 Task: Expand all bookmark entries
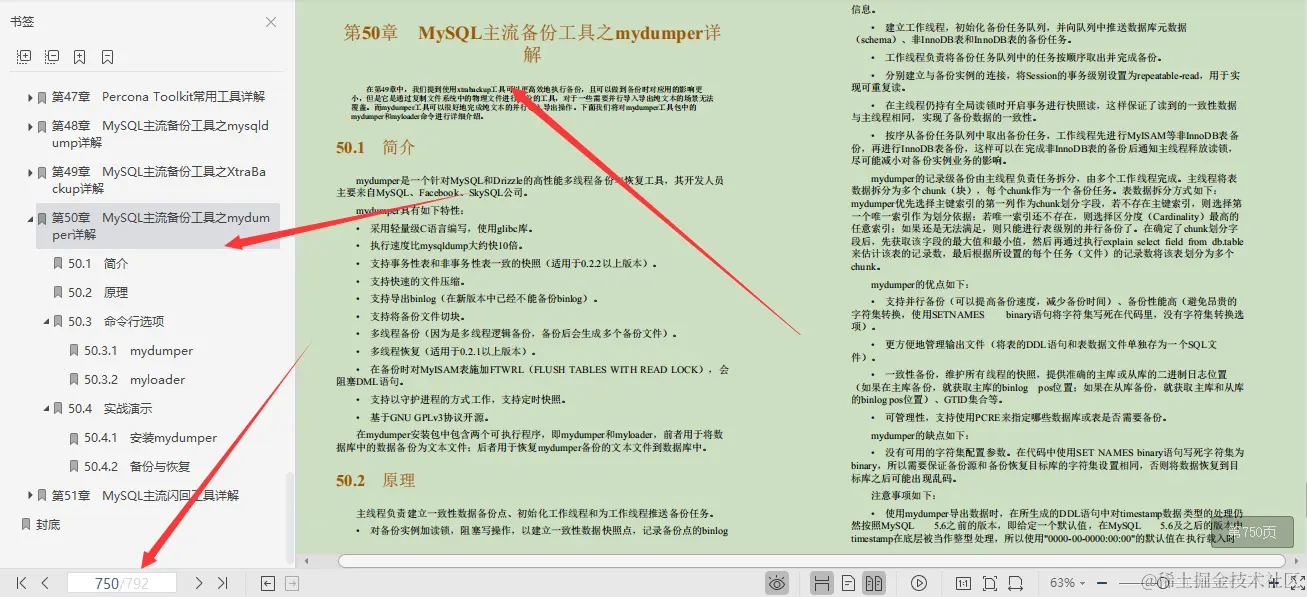click(x=25, y=56)
